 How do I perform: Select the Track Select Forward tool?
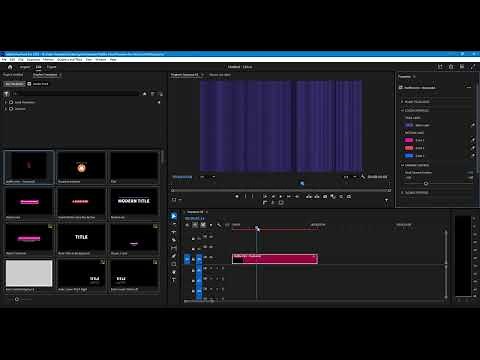[174, 224]
